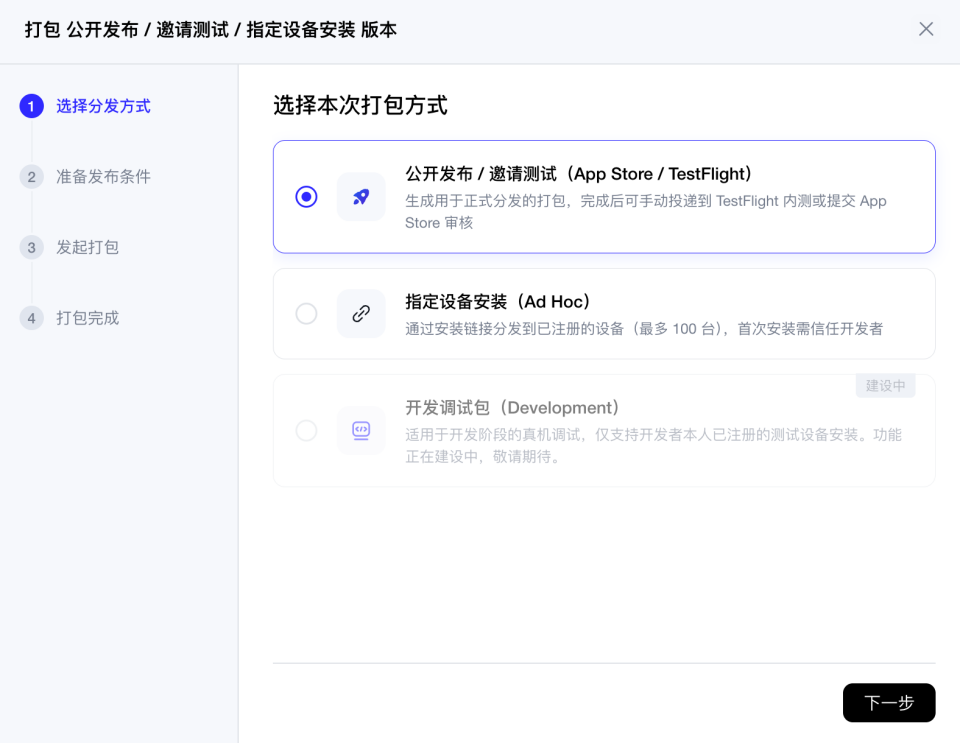
Task: Click step number 4 circle
Action: click(31, 318)
